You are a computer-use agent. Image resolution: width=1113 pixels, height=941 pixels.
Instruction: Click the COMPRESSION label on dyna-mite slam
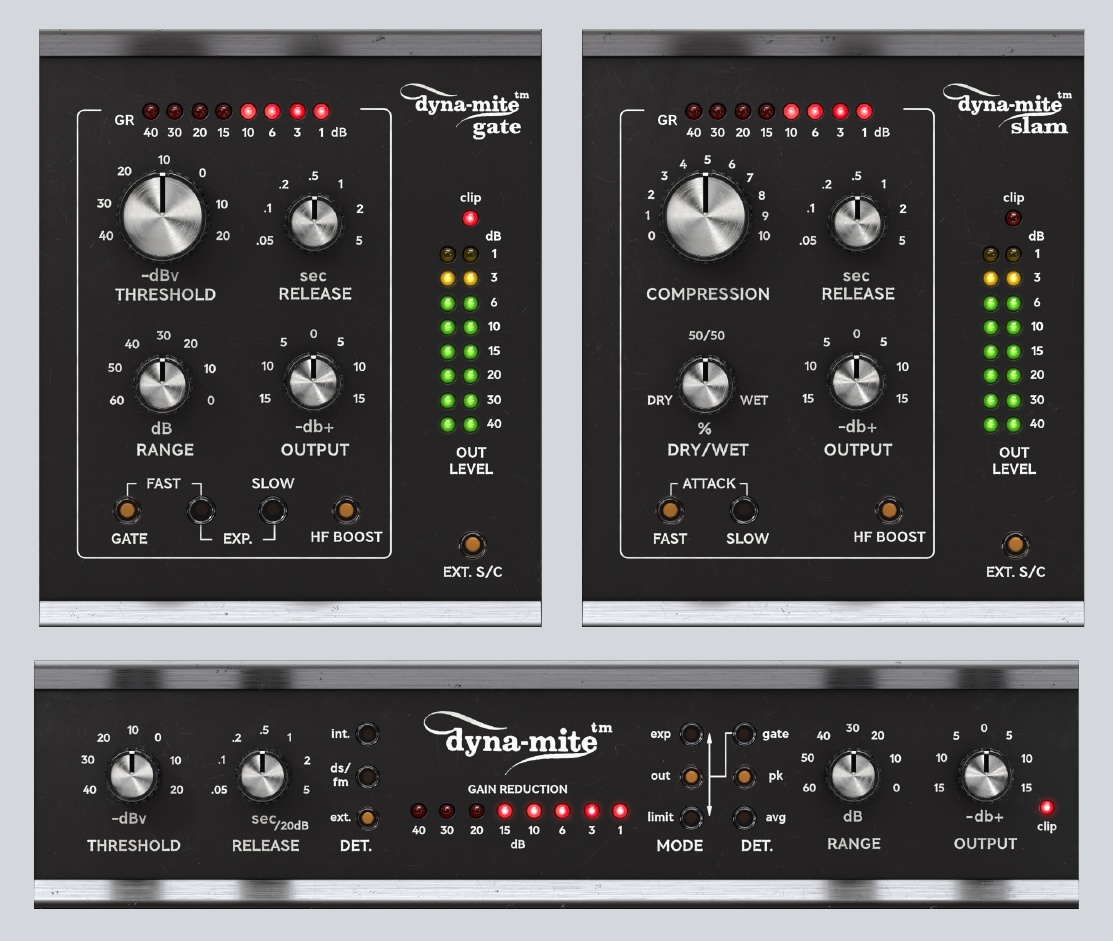708,294
